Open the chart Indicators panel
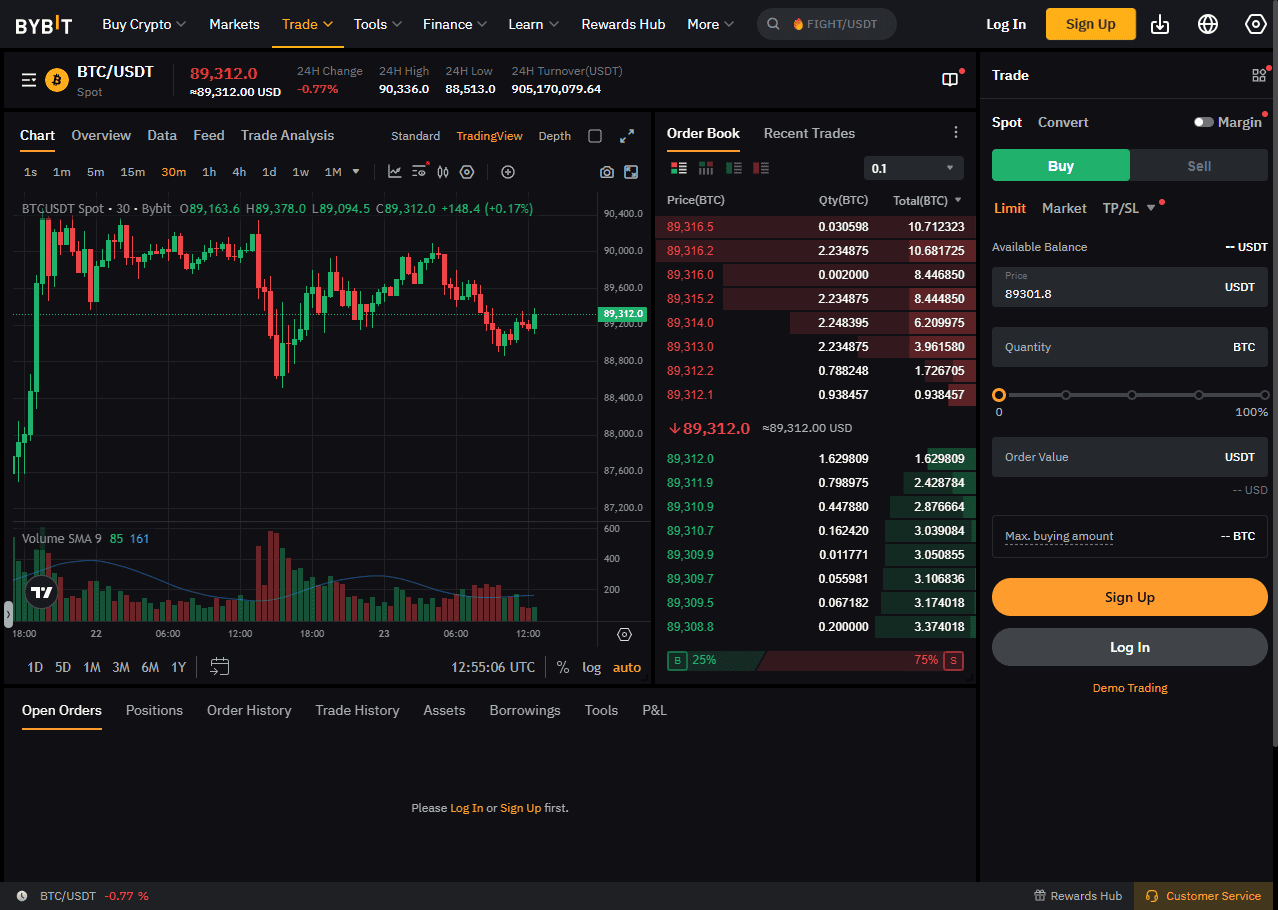This screenshot has height=910, width=1278. pos(394,171)
